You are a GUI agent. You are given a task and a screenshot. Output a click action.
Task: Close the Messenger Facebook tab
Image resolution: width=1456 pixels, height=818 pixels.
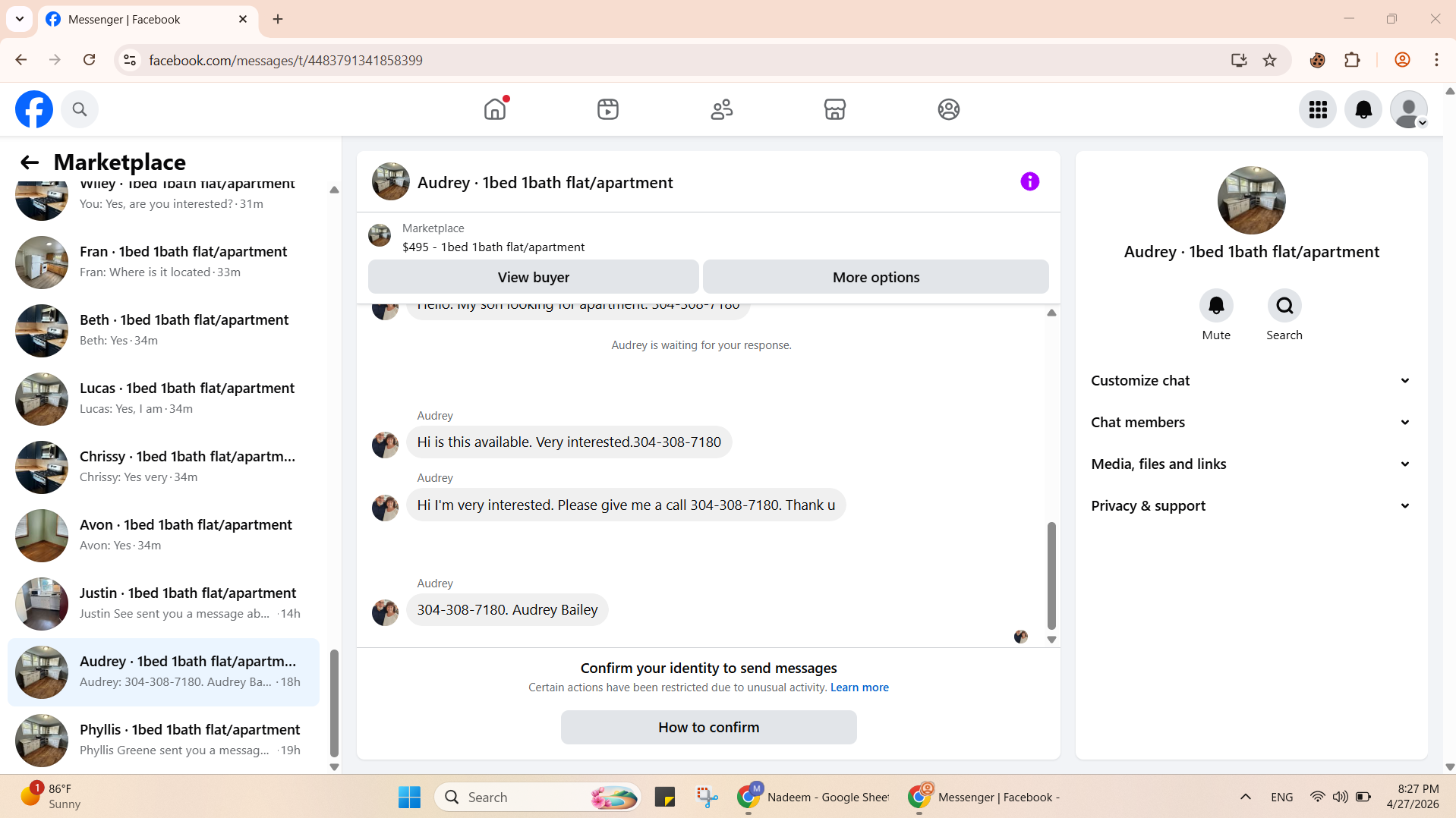point(243,19)
